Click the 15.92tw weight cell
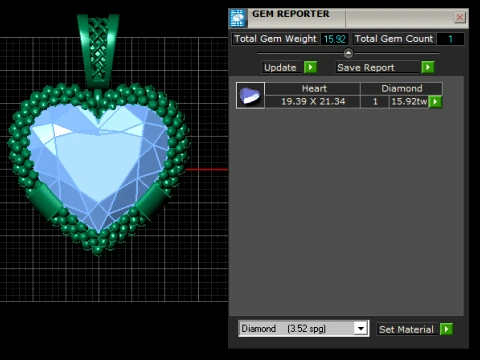The image size is (480, 360). tap(409, 102)
